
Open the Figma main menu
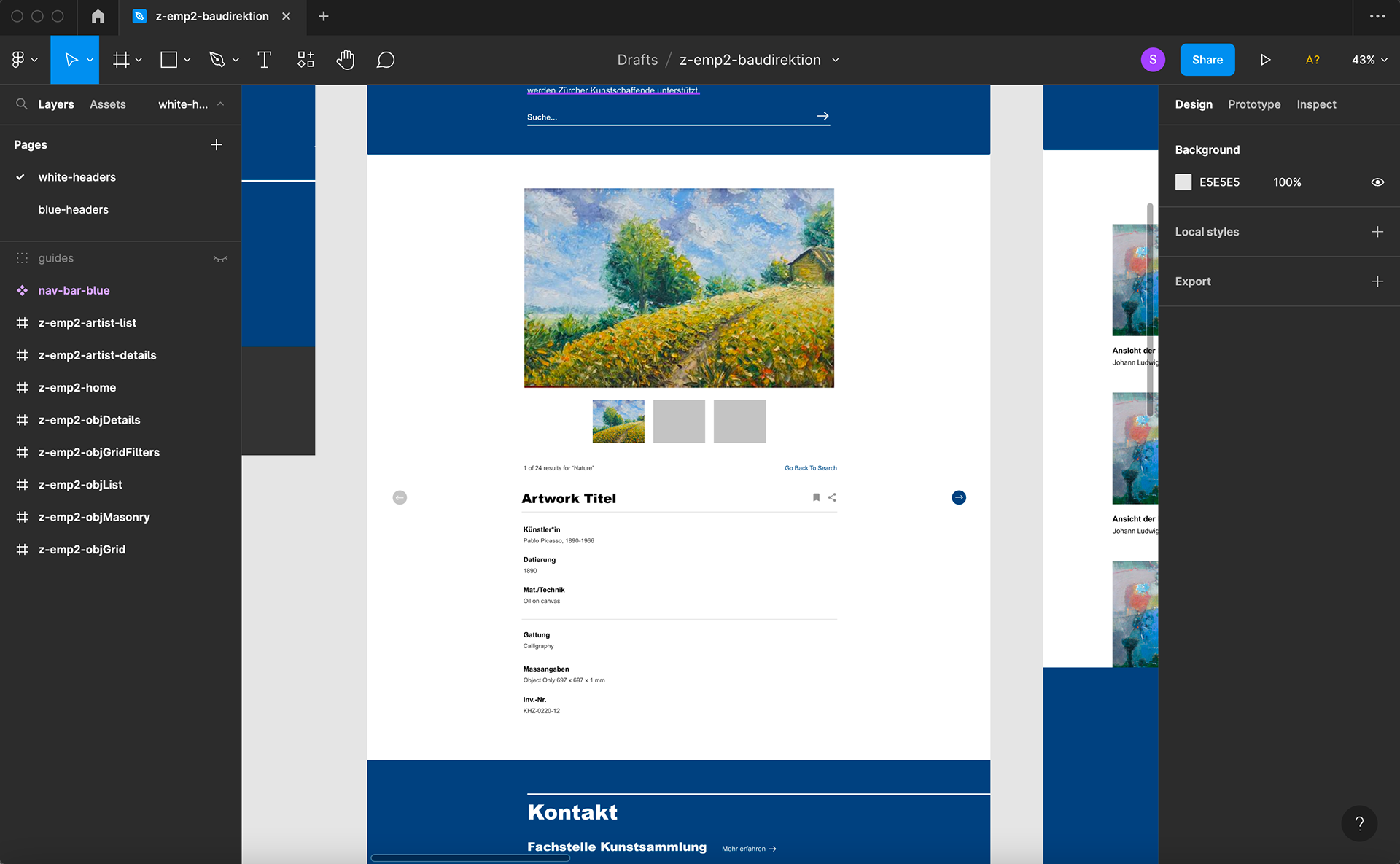(x=18, y=60)
